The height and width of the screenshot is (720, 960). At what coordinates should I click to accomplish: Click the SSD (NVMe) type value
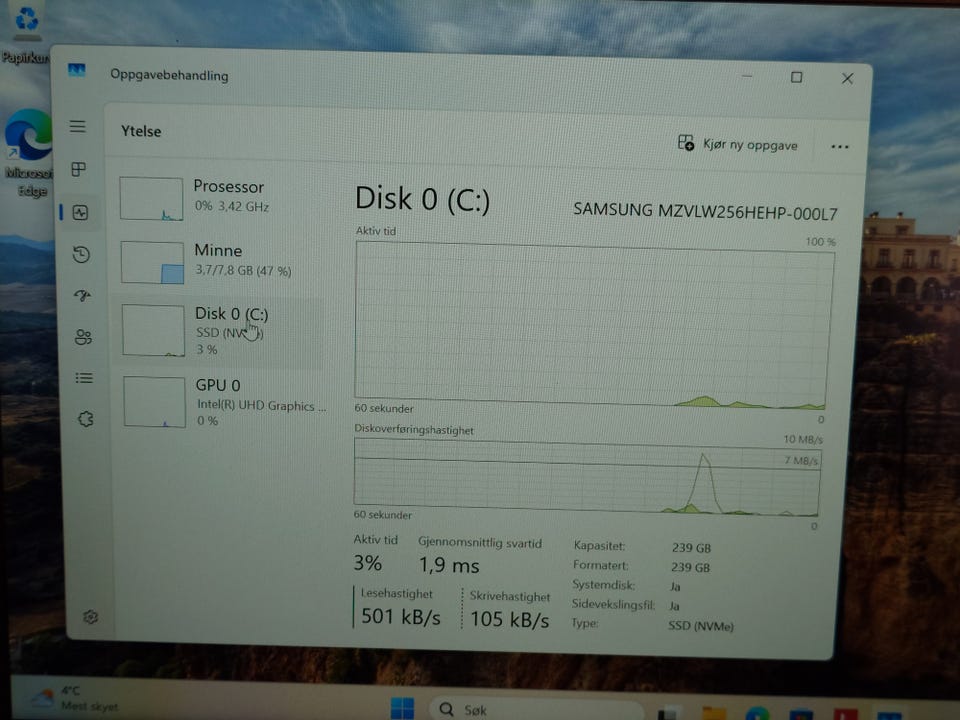[700, 626]
